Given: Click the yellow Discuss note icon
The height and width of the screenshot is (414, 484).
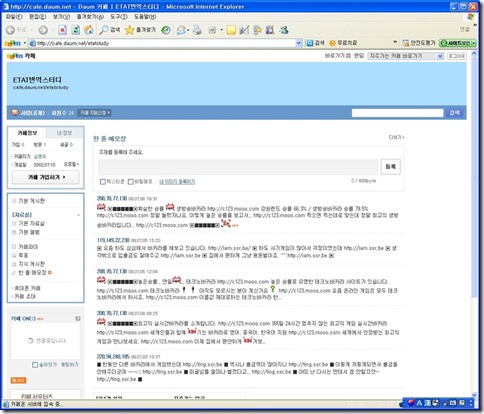Looking at the screenshot, I should 231,30.
